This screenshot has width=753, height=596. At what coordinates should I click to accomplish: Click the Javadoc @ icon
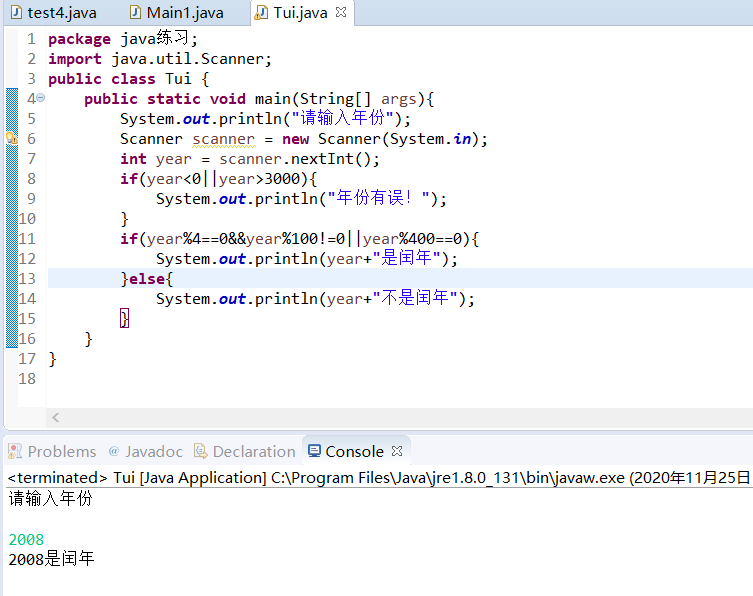[x=114, y=451]
